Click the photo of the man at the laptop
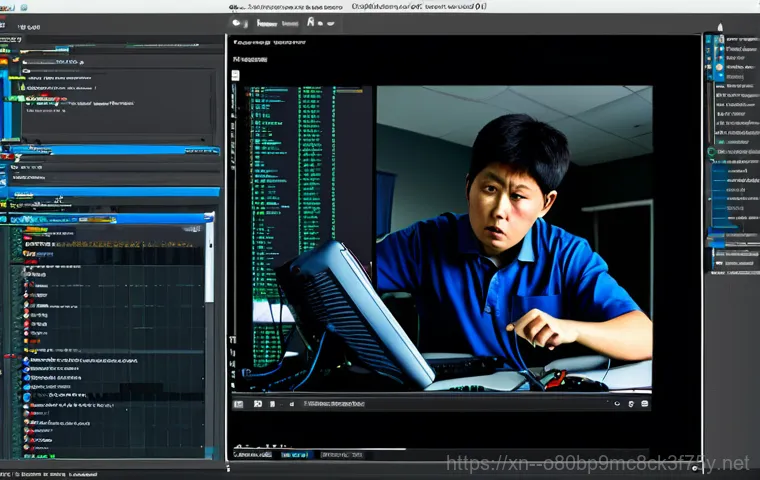This screenshot has height=480, width=760. [x=514, y=238]
